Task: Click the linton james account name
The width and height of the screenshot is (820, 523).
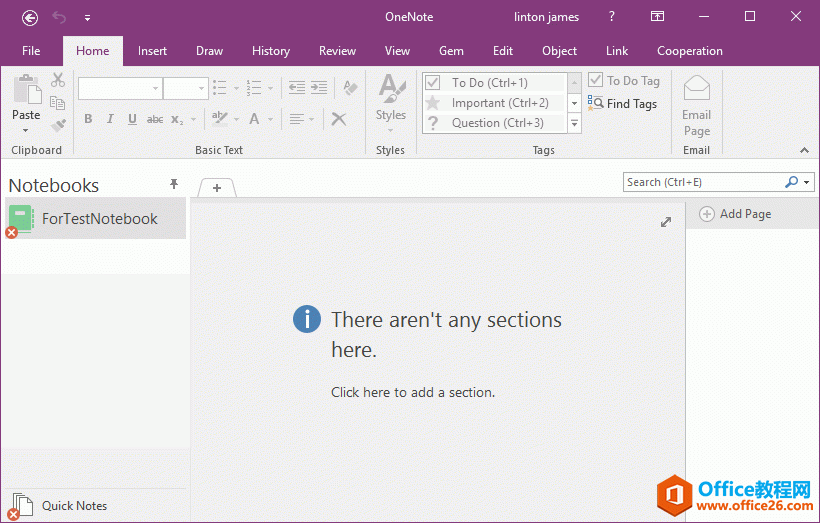Action: pyautogui.click(x=546, y=17)
